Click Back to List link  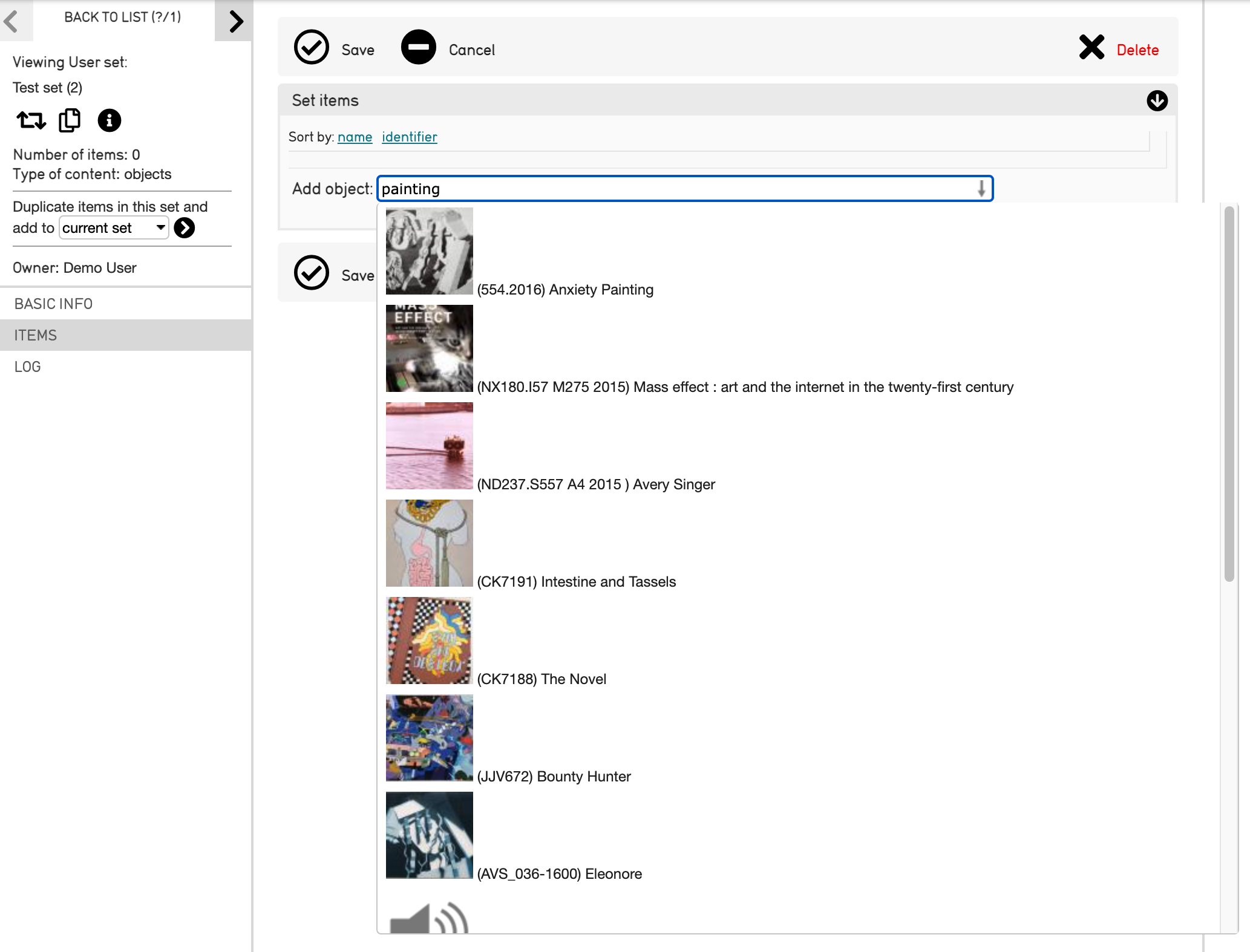coord(122,17)
